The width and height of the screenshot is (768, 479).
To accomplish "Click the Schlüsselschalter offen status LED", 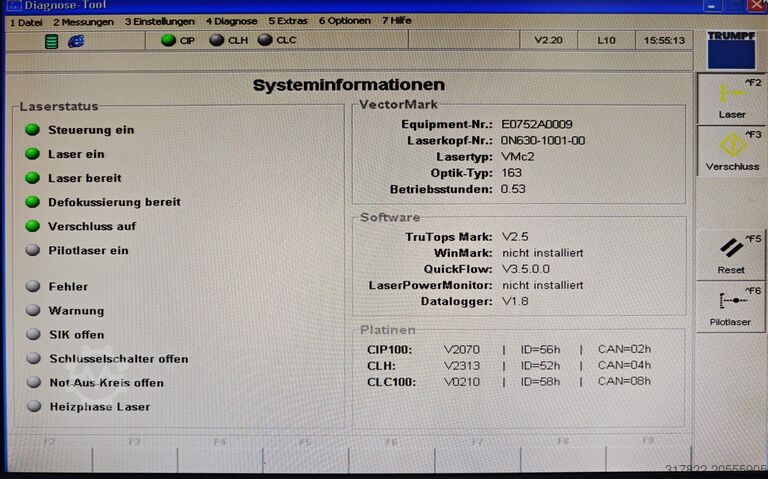I will coord(33,358).
